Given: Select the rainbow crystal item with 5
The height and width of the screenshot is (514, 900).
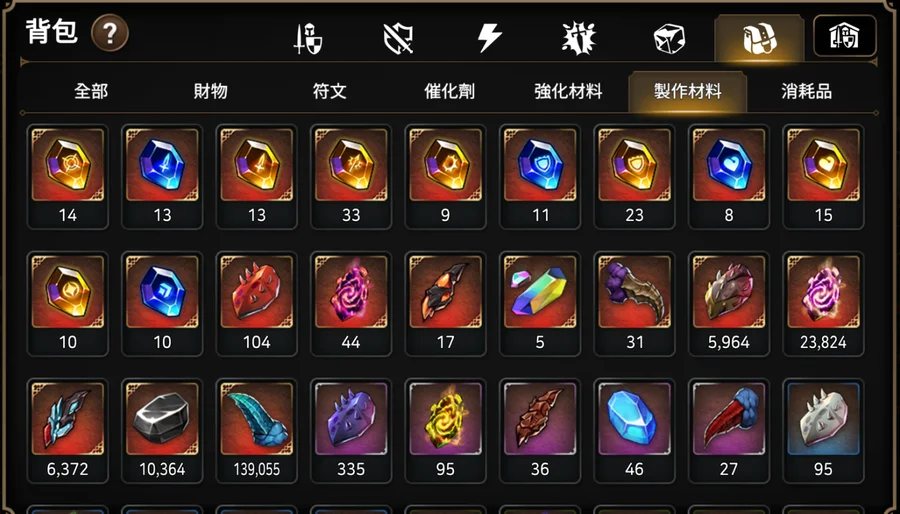Looking at the screenshot, I should tap(540, 303).
